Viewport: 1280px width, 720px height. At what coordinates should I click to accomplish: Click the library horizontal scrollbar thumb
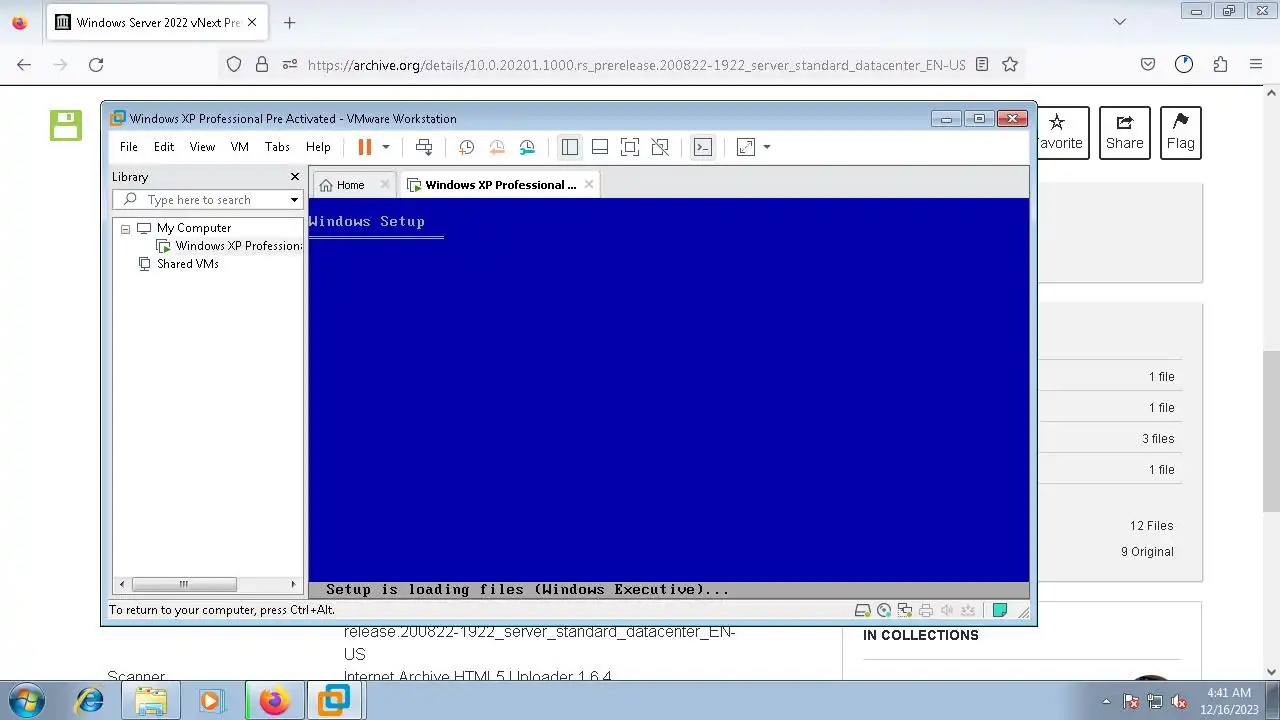pyautogui.click(x=184, y=584)
